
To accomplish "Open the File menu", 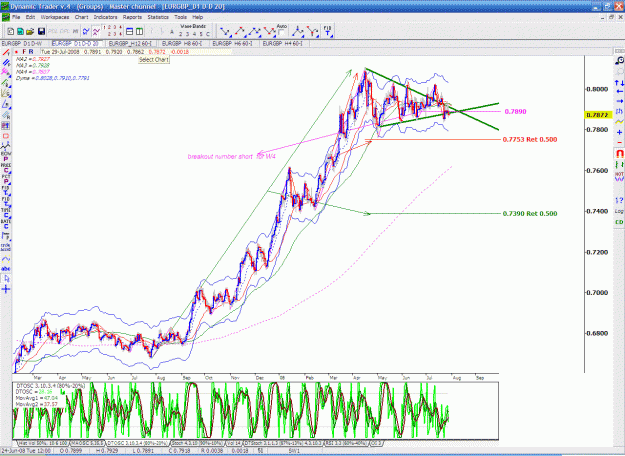I will click(x=16, y=17).
